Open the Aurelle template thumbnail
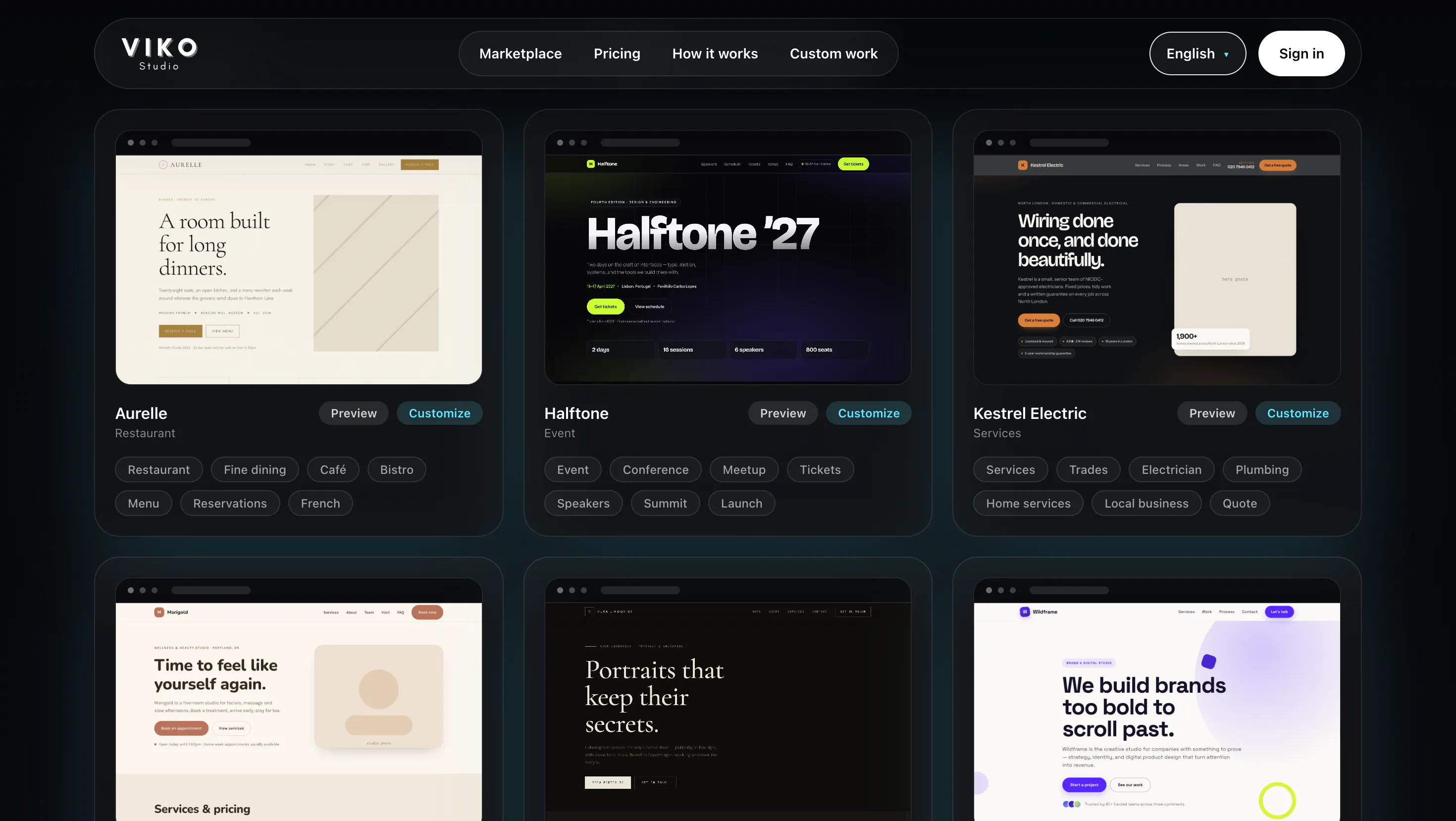1456x821 pixels. (x=299, y=257)
